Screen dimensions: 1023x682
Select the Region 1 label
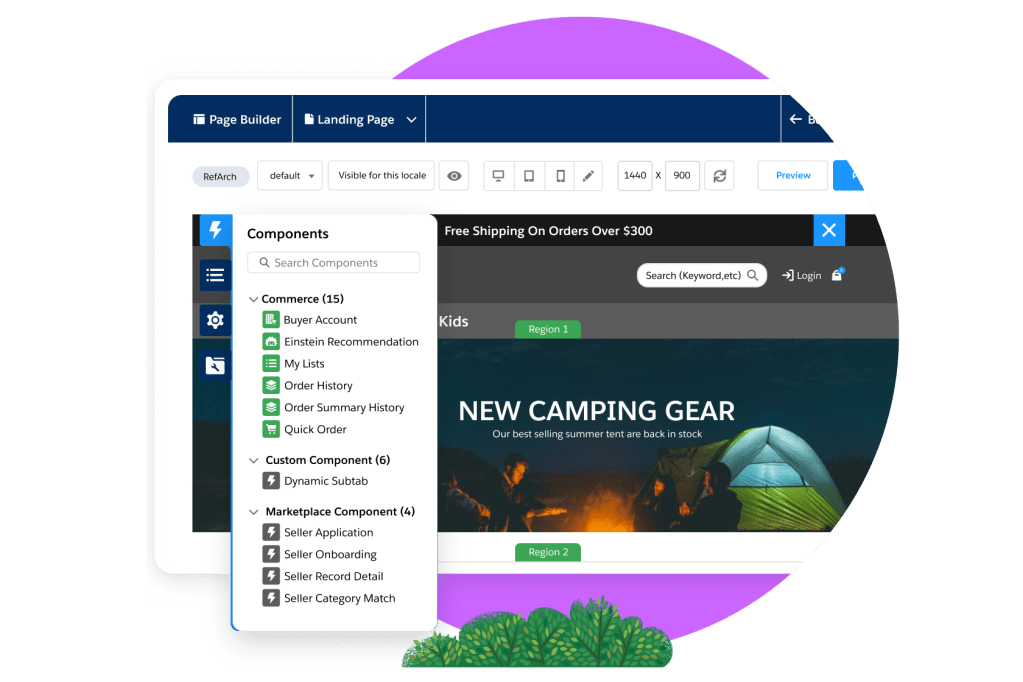pos(548,329)
